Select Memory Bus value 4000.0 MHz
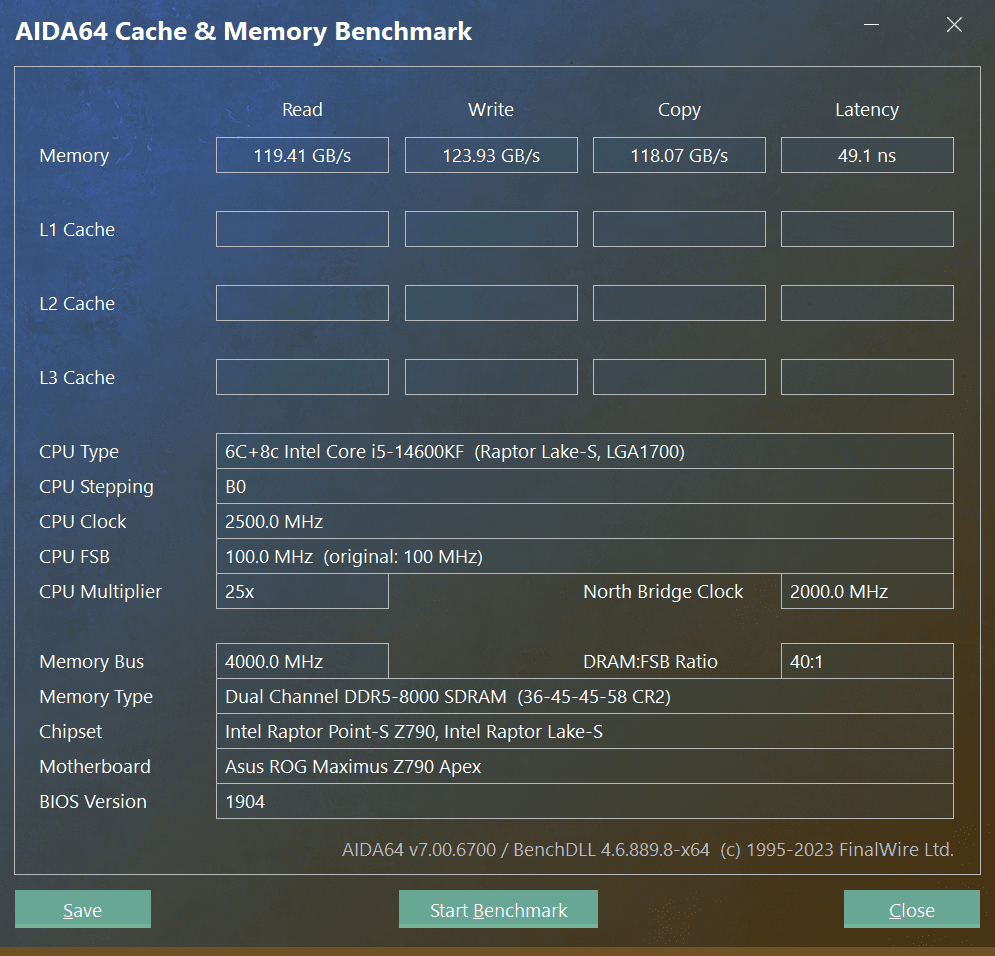Screen dimensions: 995x956 [x=302, y=662]
